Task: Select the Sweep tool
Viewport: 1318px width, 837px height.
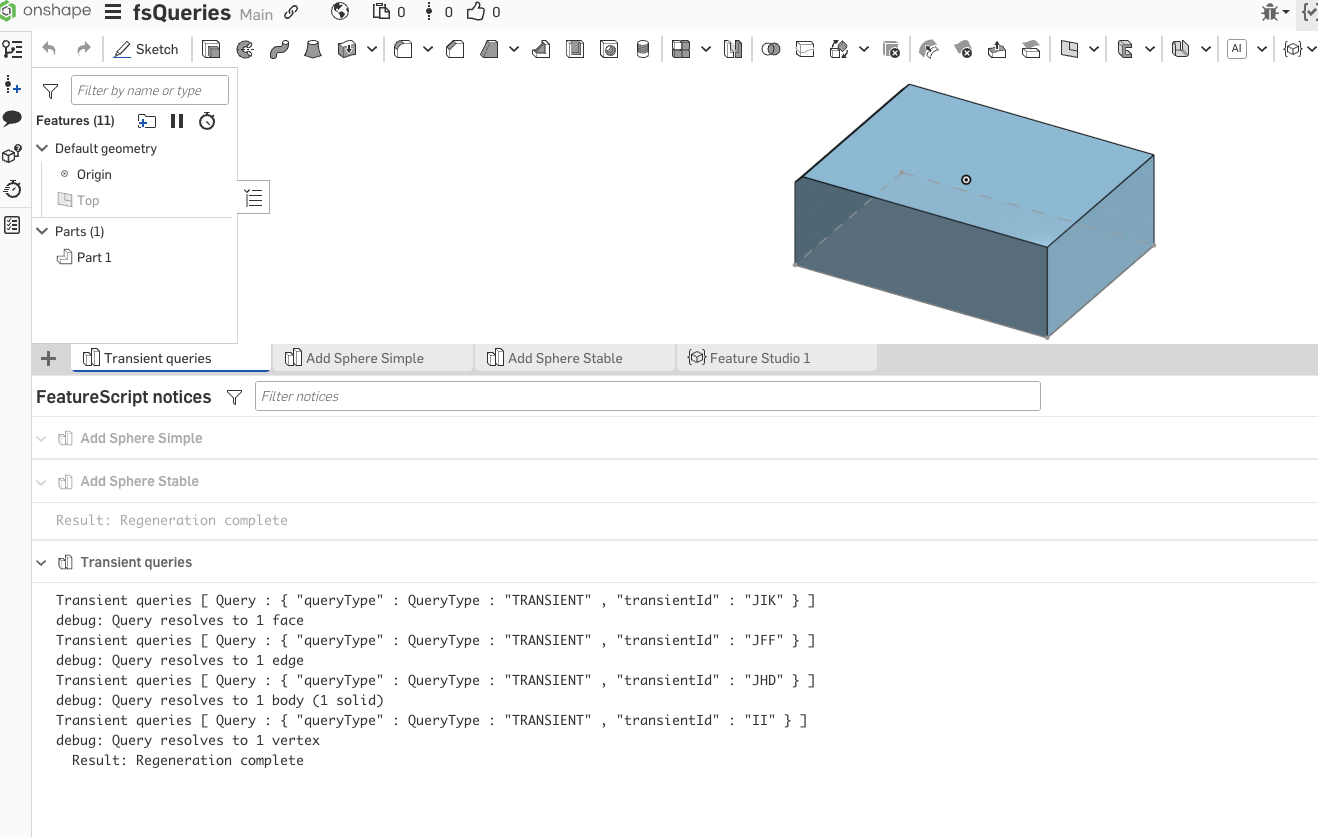Action: (x=279, y=49)
